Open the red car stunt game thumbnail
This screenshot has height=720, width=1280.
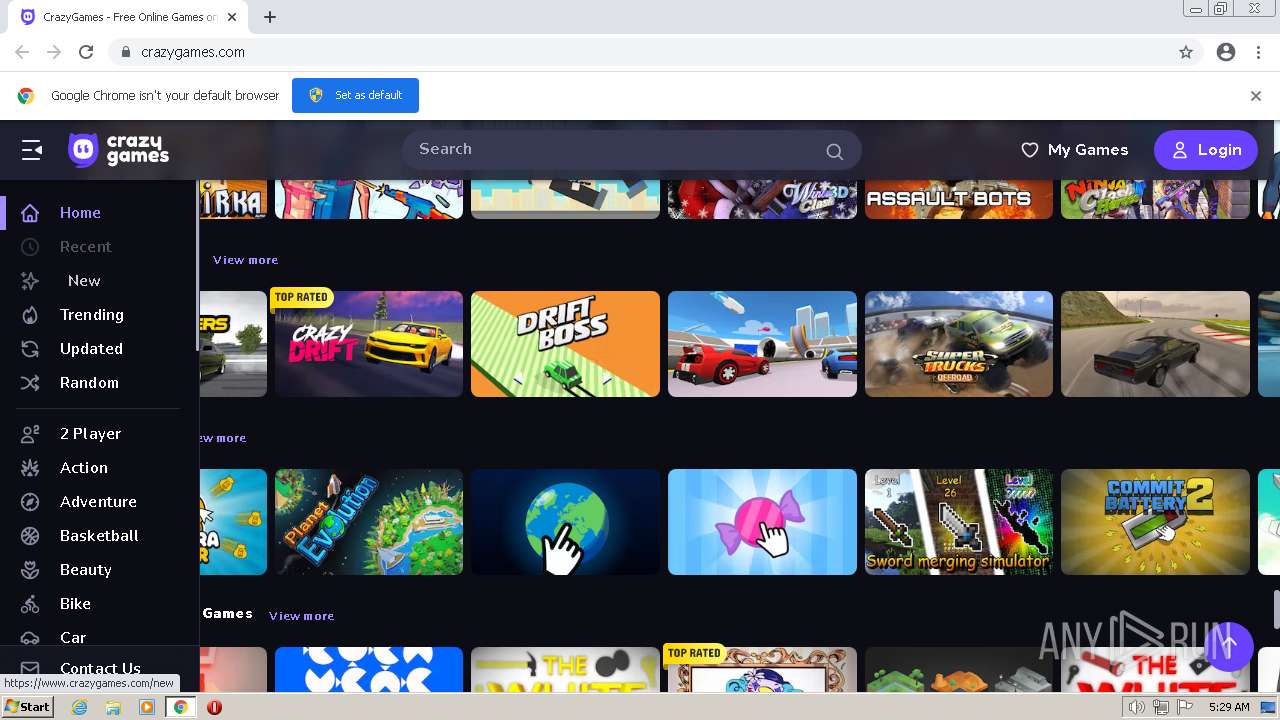point(762,344)
